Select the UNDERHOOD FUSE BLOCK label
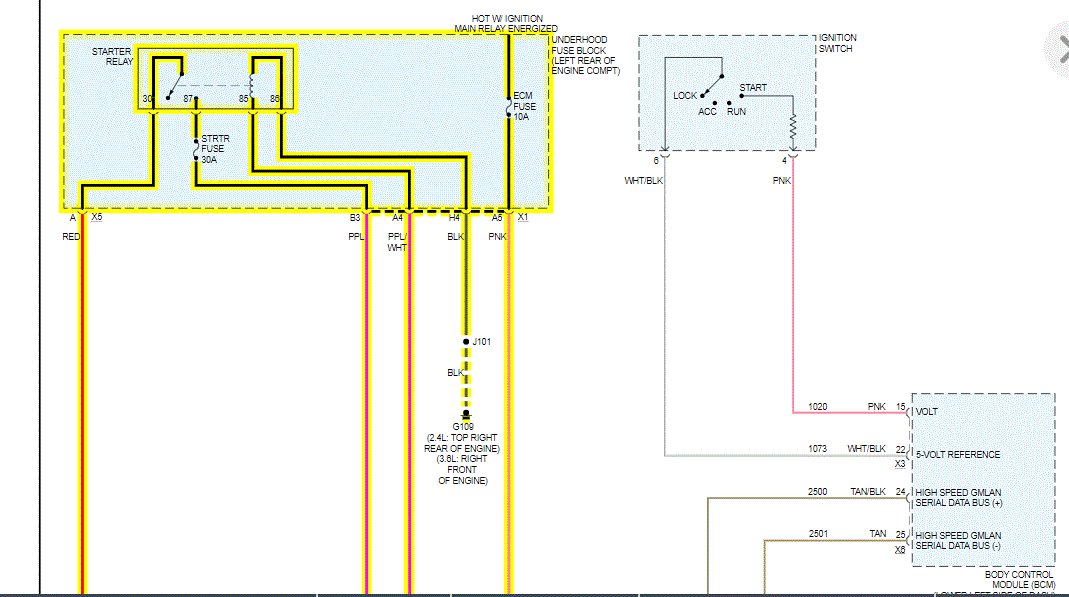 [586, 55]
